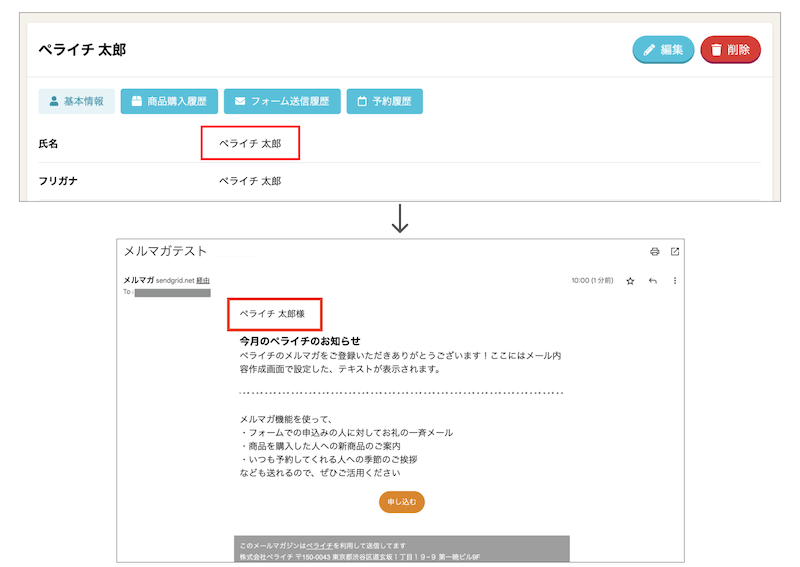Click the フリガナ value field
Screen dimensions: 800x567
pyautogui.click(x=250, y=181)
